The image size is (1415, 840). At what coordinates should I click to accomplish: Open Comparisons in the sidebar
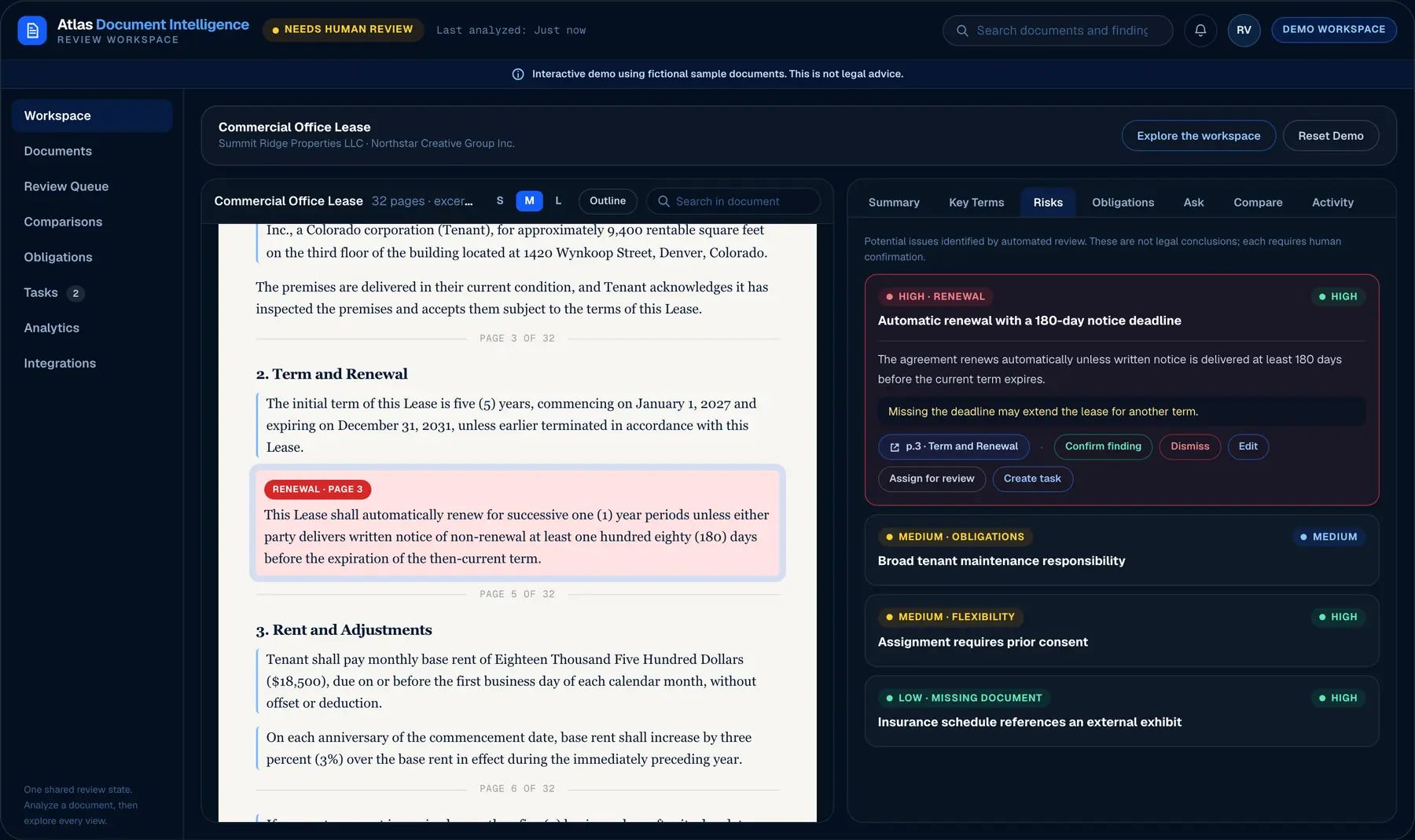(92, 222)
